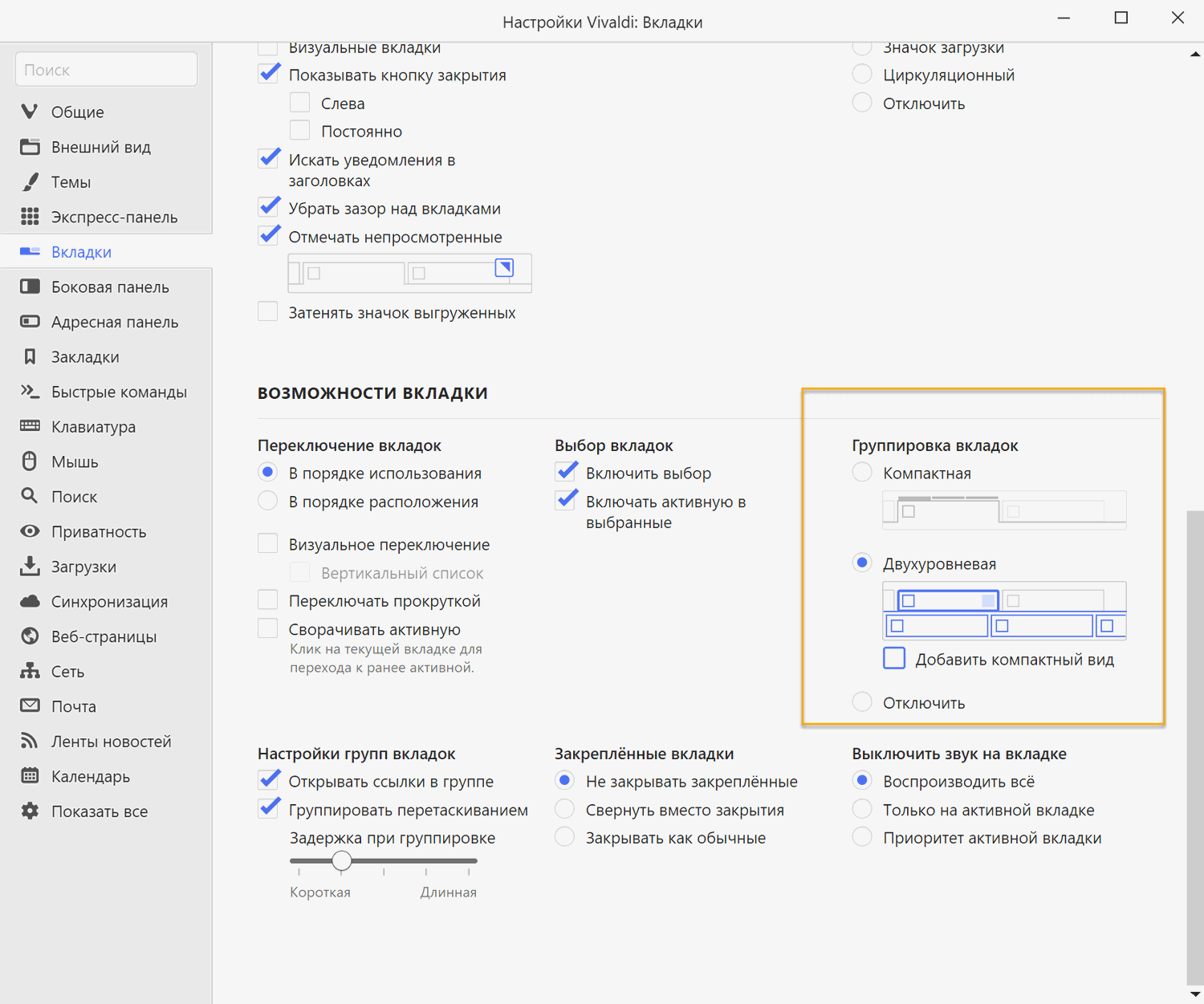Click the Задержка при группировке slider handle
The height and width of the screenshot is (1004, 1204).
342,861
